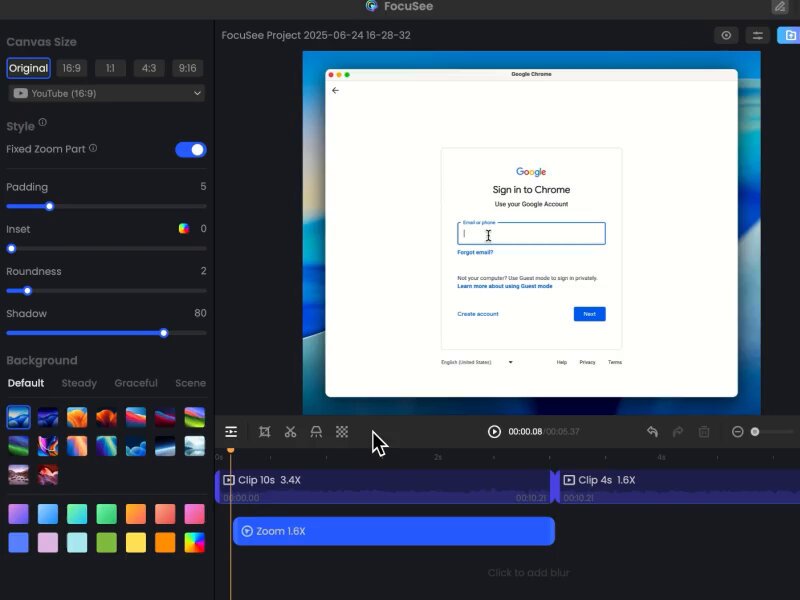Click the orange playhead marker
The image size is (800, 600).
[231, 451]
